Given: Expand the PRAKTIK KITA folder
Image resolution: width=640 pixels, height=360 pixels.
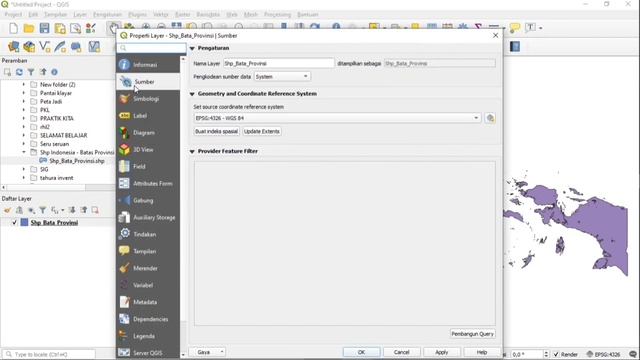Looking at the screenshot, I should click(24, 118).
